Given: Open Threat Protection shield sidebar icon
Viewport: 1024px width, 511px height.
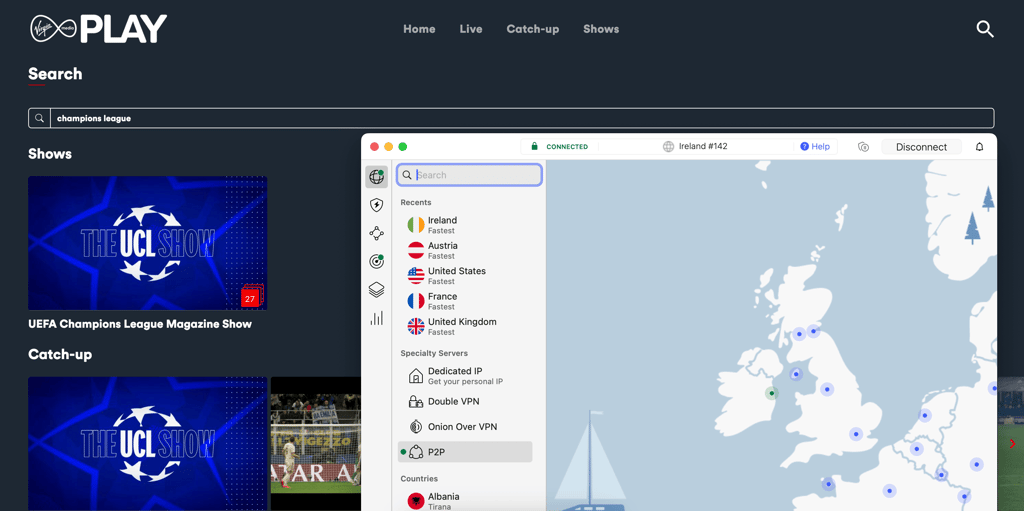Looking at the screenshot, I should coord(376,206).
